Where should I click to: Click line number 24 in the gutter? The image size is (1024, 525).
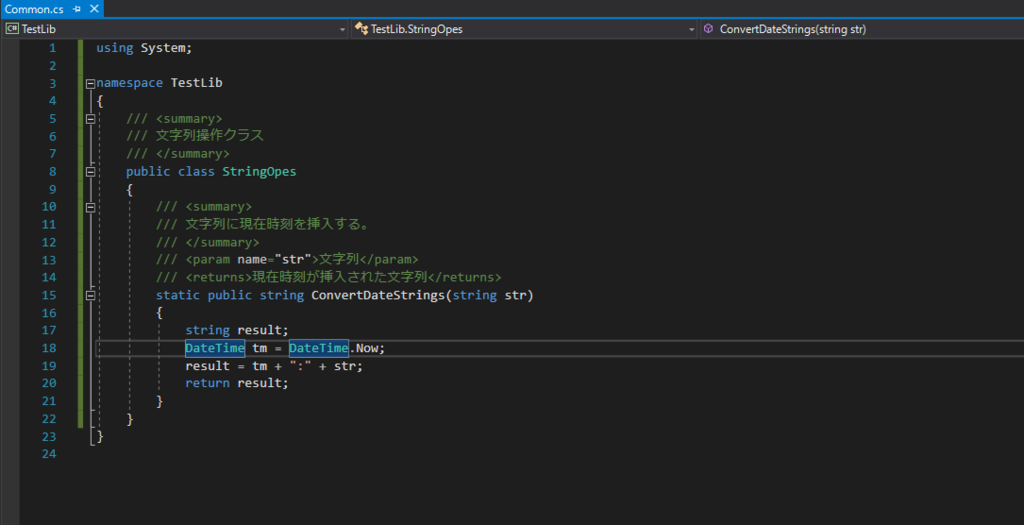pos(49,454)
